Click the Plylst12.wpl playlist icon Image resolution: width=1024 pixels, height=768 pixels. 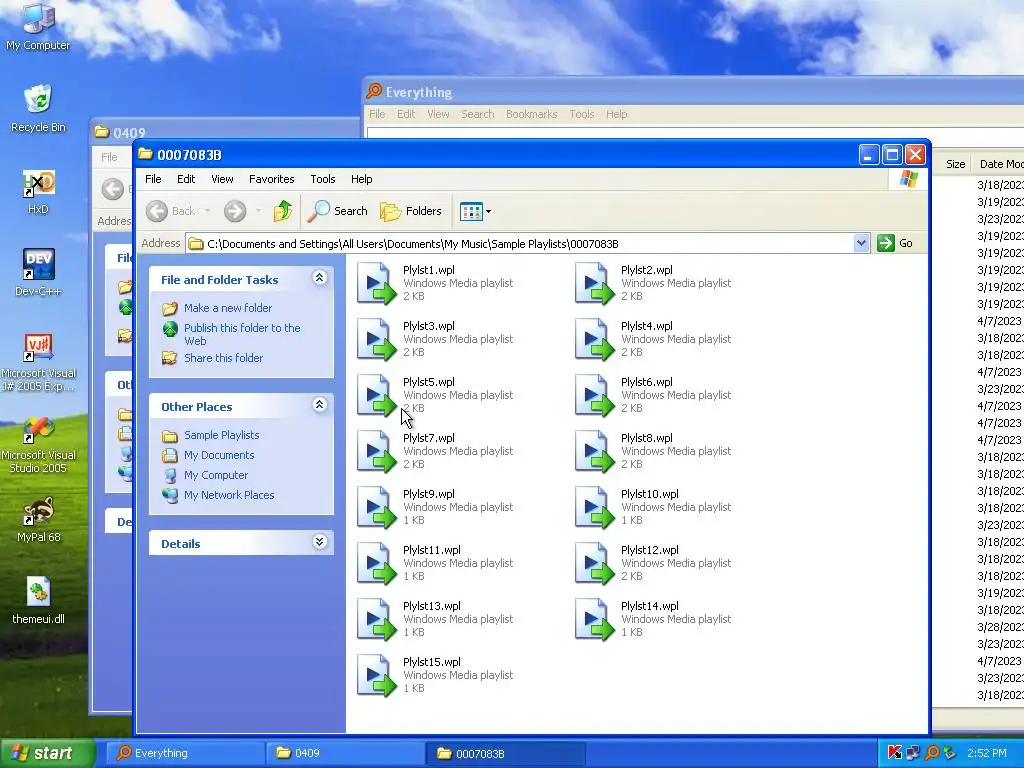(x=594, y=563)
